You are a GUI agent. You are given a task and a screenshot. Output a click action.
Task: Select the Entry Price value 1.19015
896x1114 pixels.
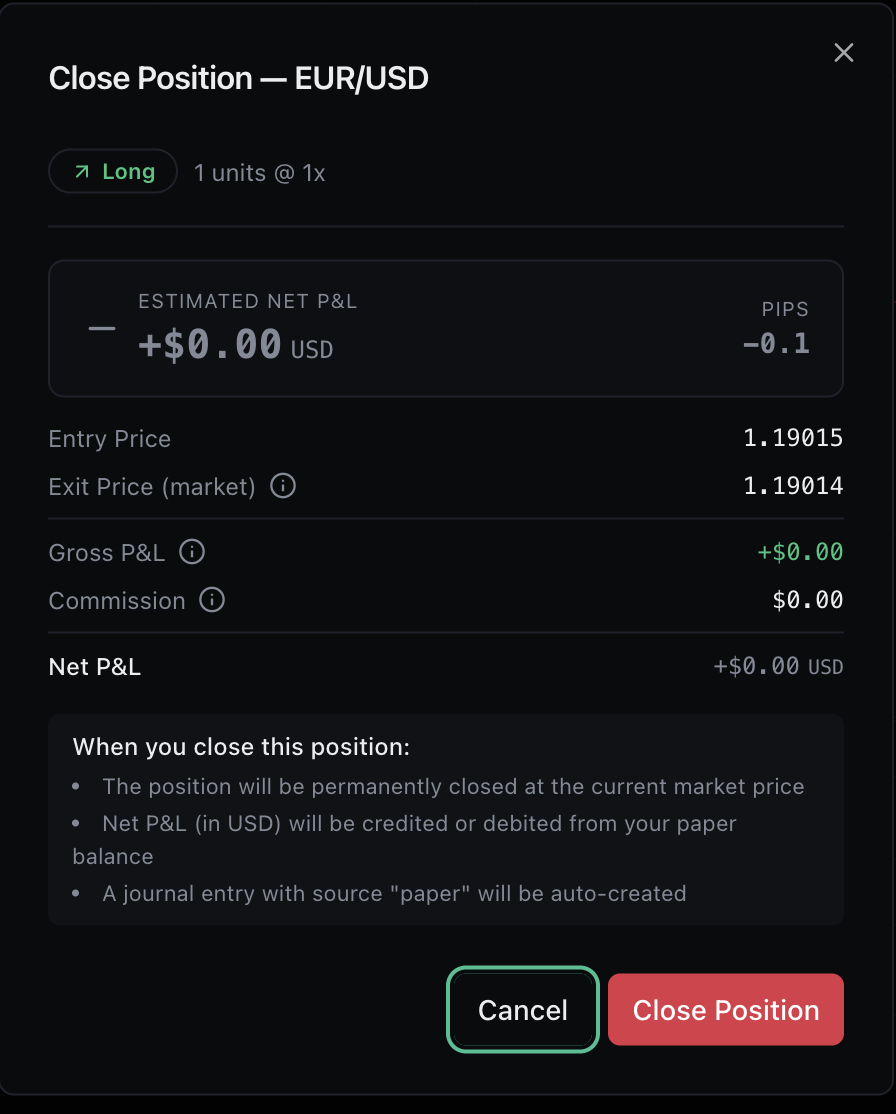[792, 438]
